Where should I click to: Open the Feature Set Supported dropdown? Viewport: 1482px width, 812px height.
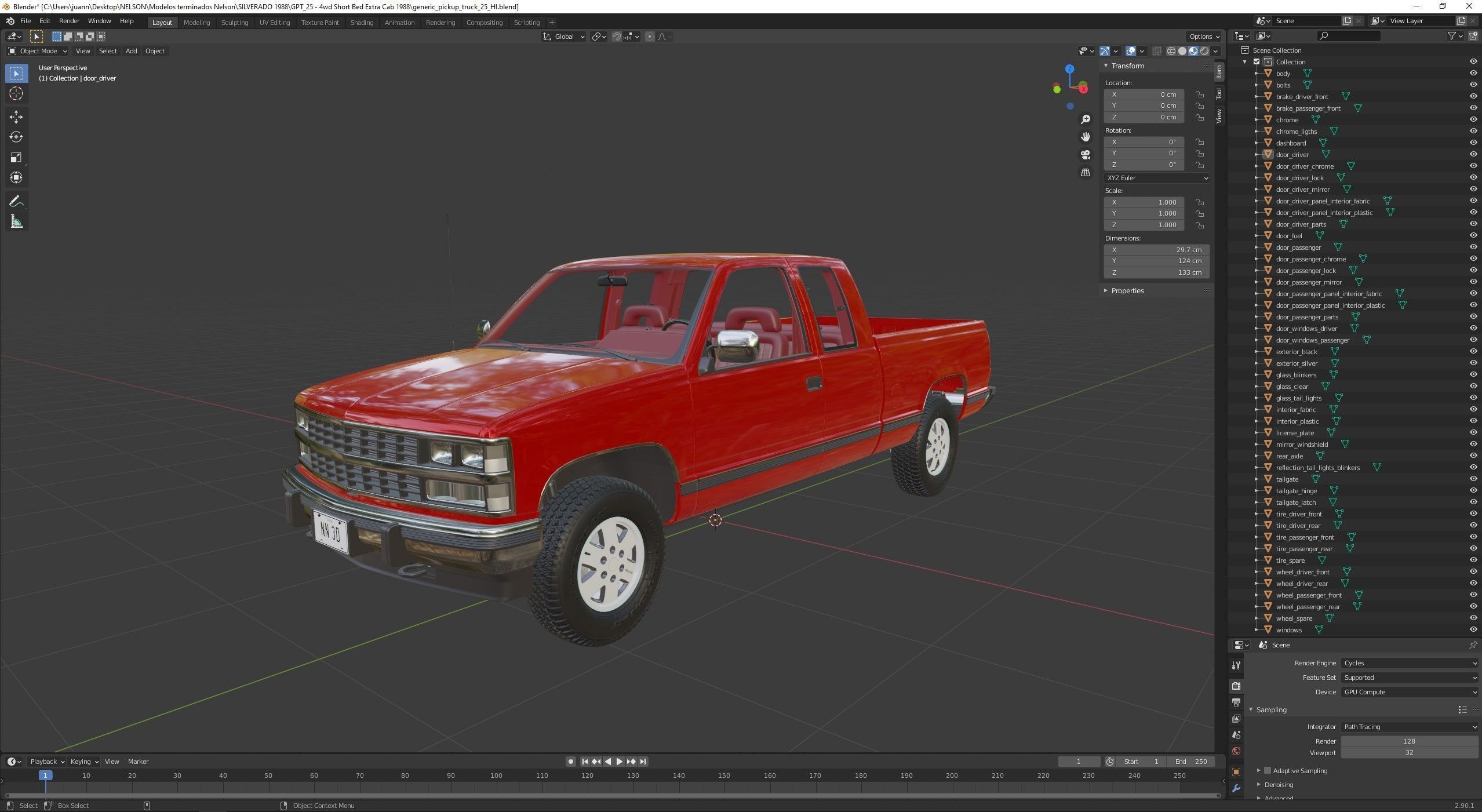pyautogui.click(x=1410, y=678)
